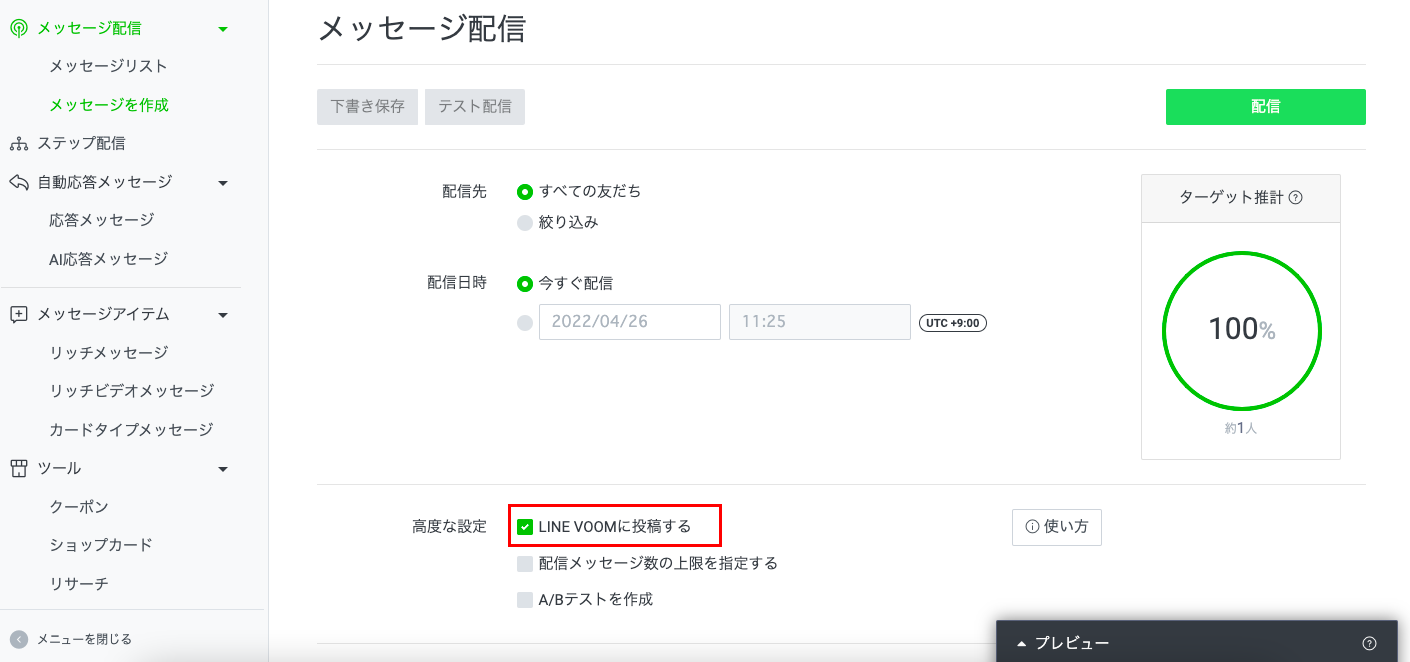This screenshot has width=1410, height=662.
Task: Click the 100% target estimate progress circle
Action: point(1241,330)
